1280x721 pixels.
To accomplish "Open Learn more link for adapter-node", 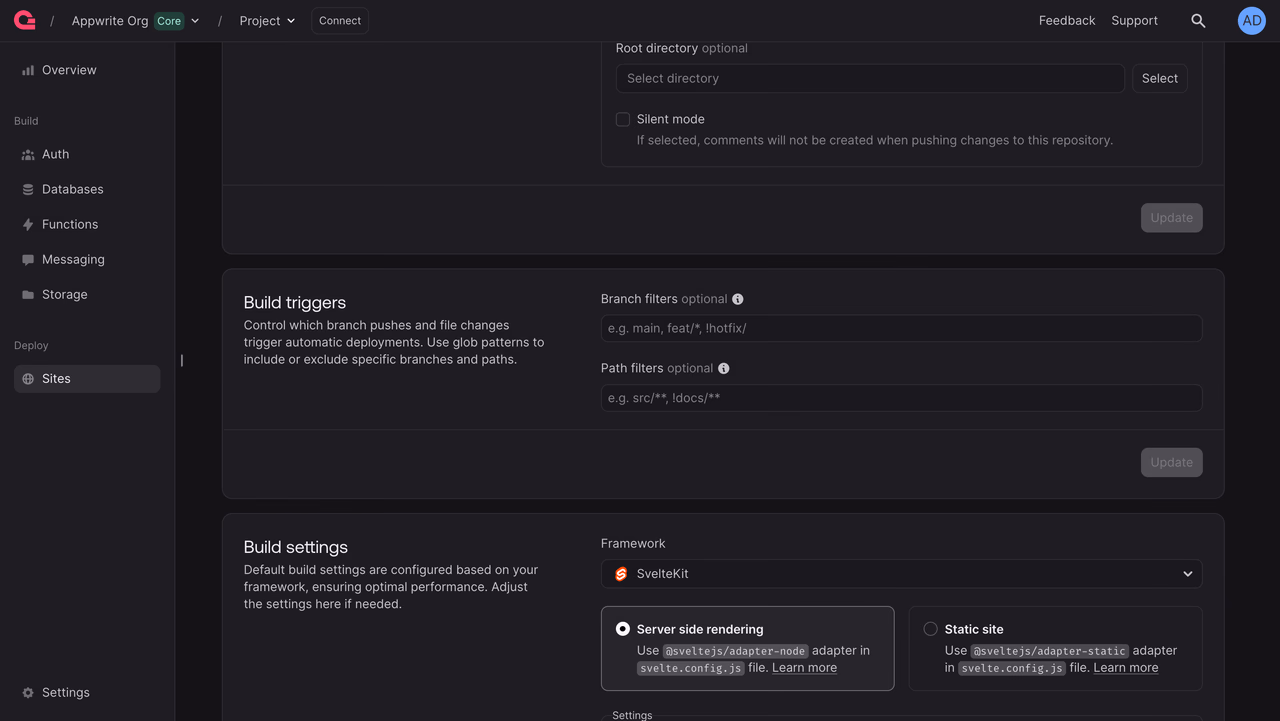I will click(804, 668).
